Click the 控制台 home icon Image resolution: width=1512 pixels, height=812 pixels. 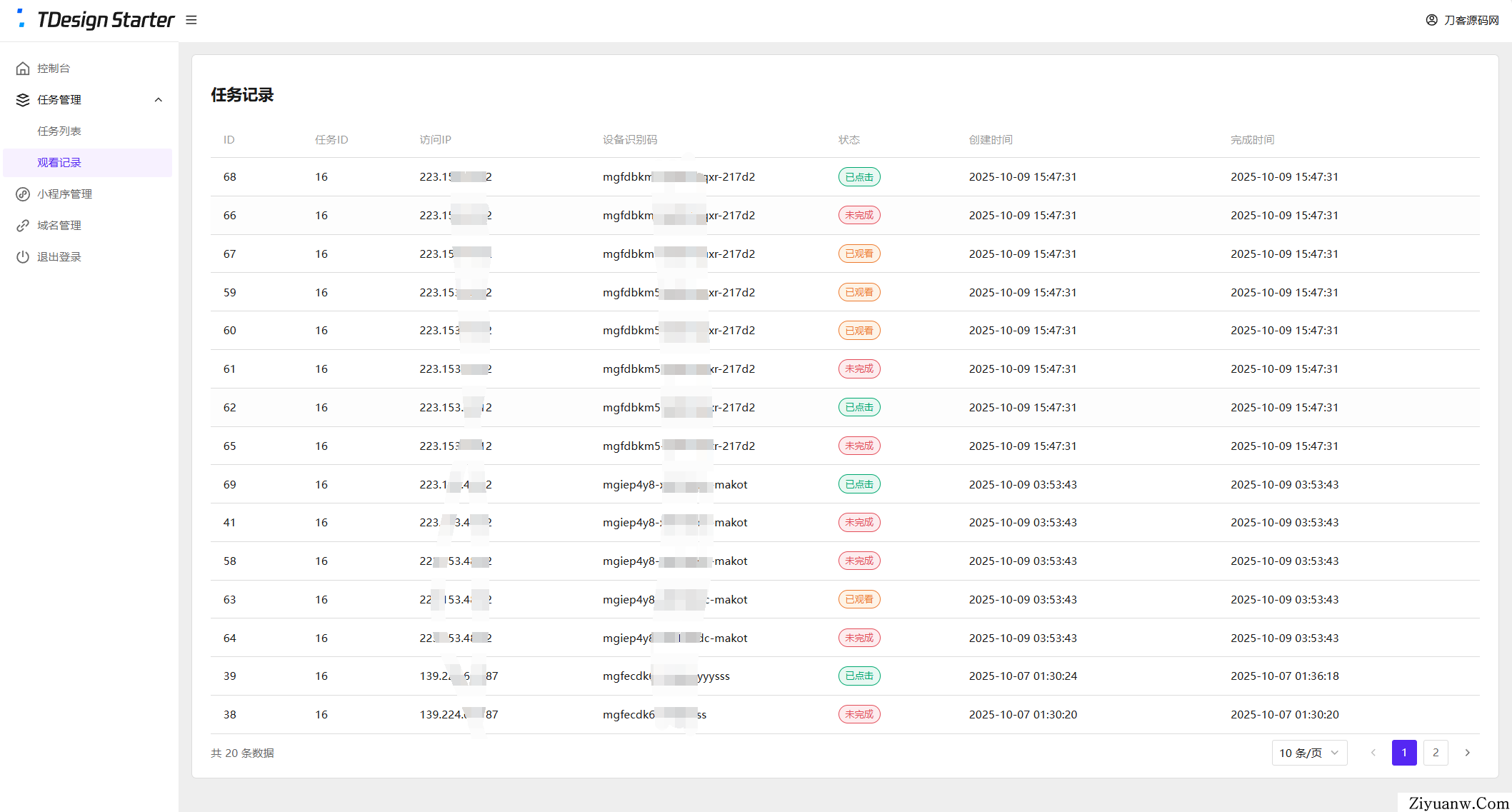tap(23, 69)
